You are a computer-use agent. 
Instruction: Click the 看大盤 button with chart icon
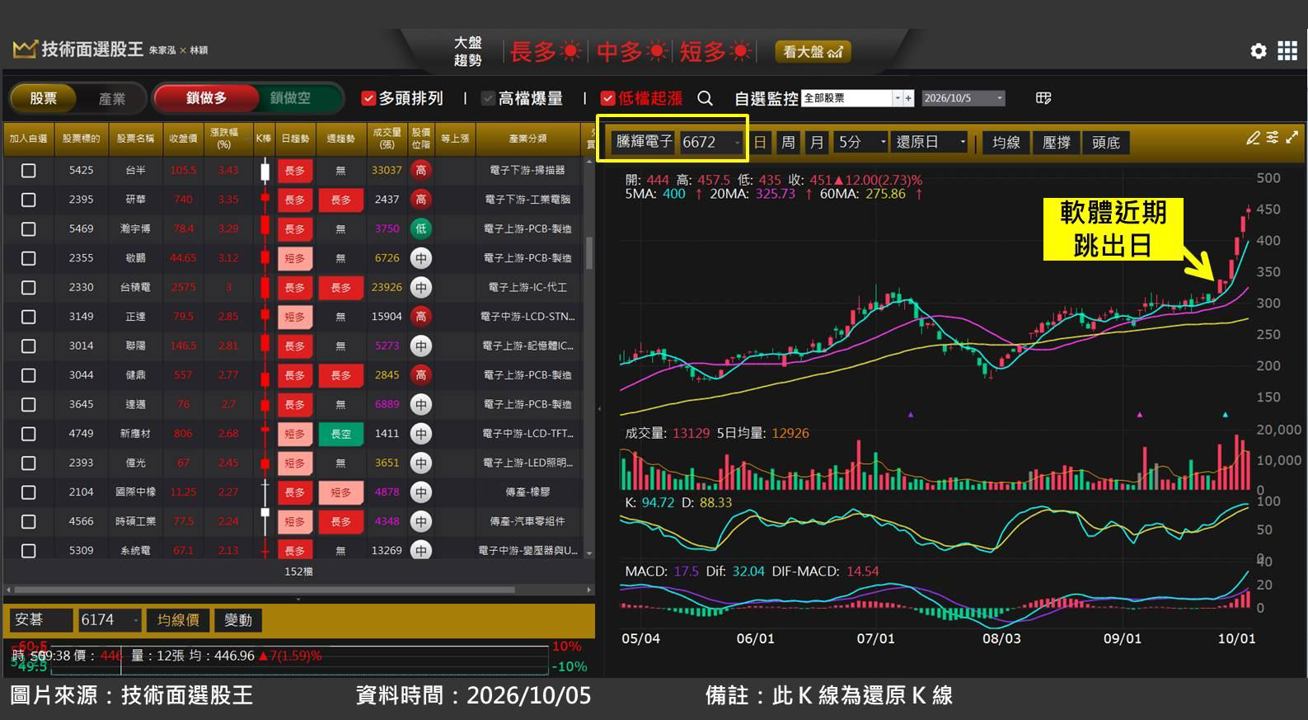[813, 51]
